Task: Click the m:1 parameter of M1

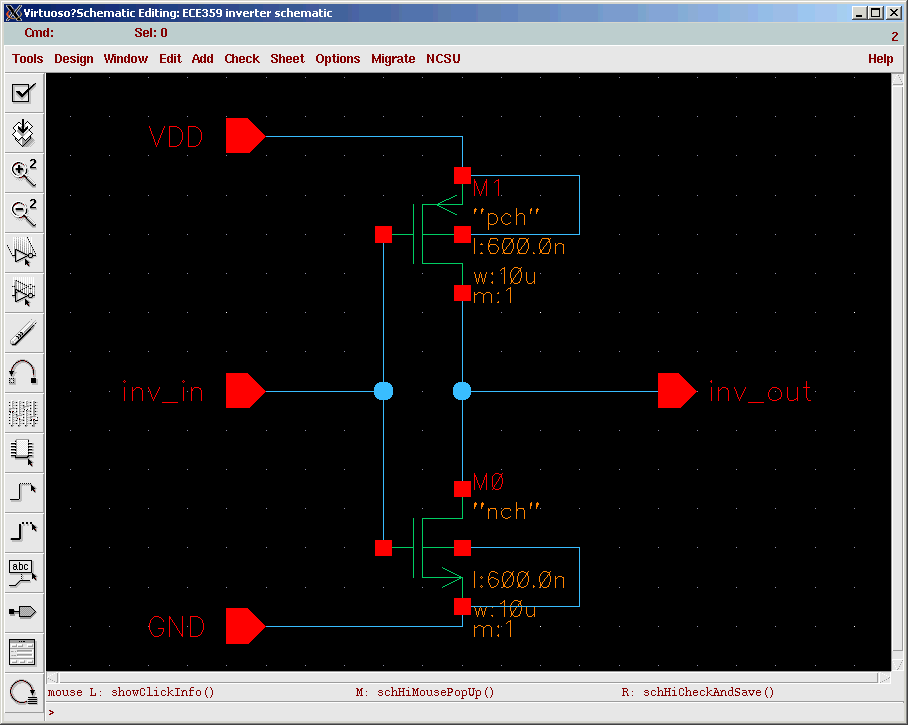Action: pos(493,296)
